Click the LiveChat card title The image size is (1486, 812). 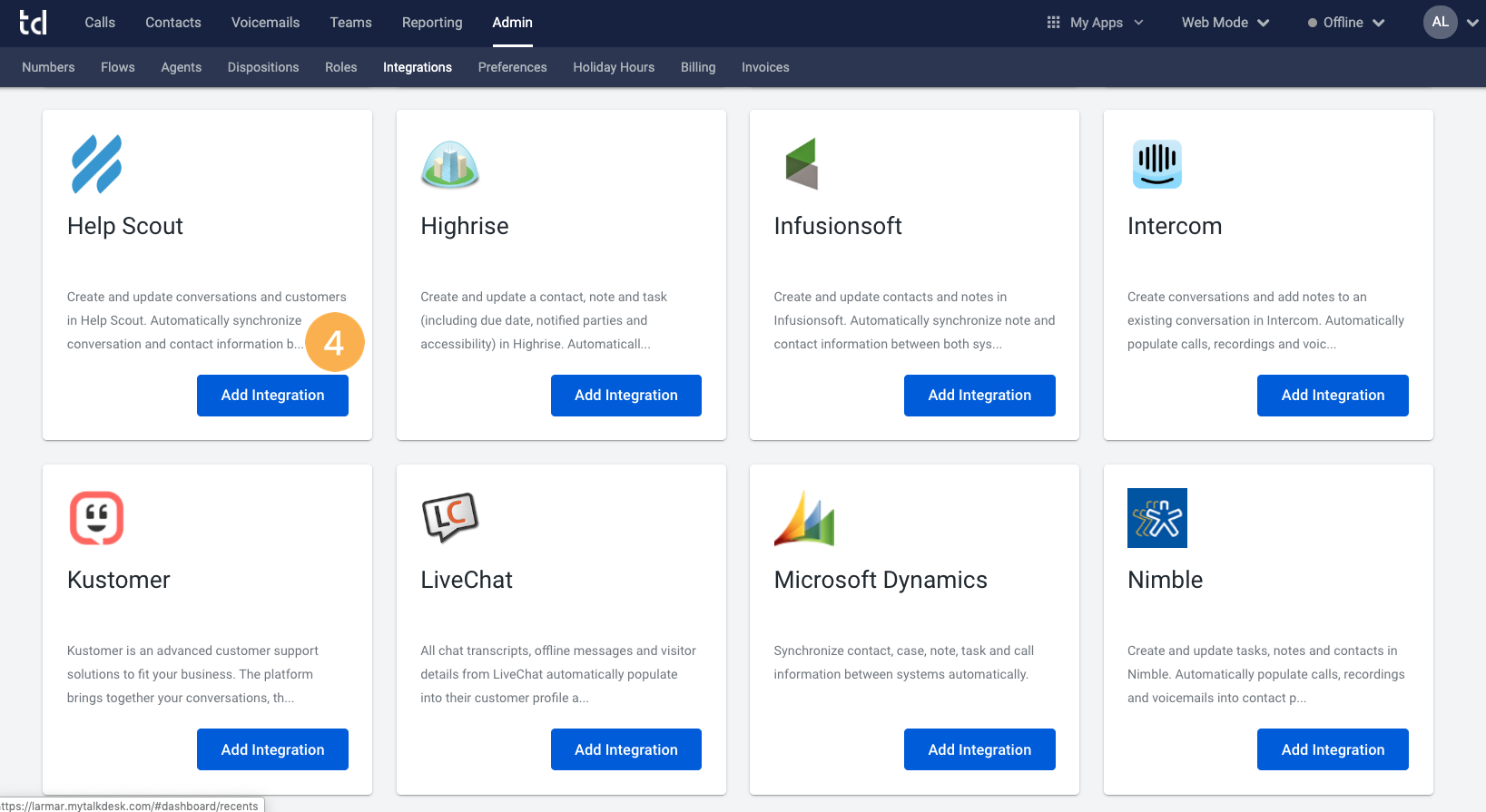click(467, 580)
